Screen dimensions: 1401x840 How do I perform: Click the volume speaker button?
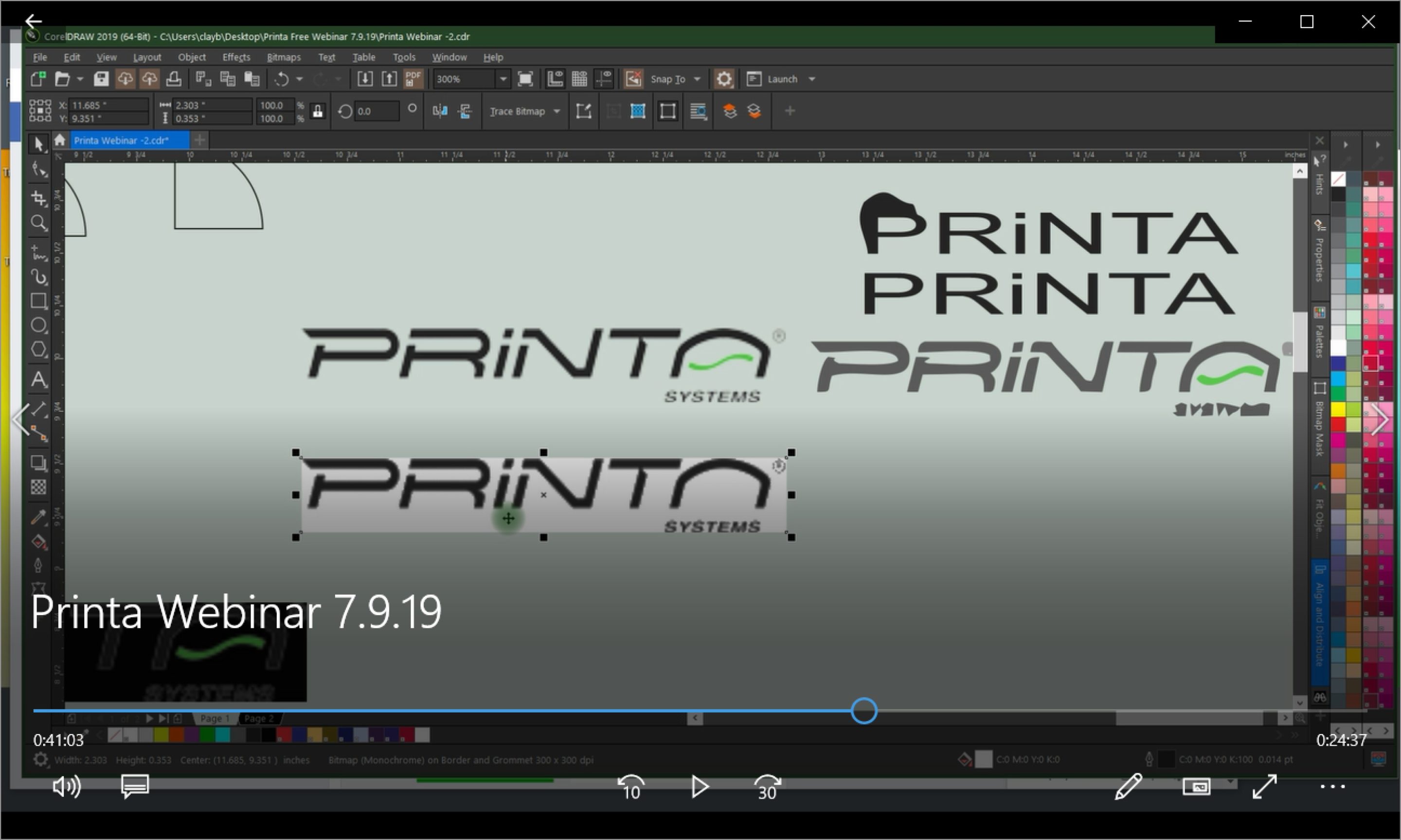66,786
